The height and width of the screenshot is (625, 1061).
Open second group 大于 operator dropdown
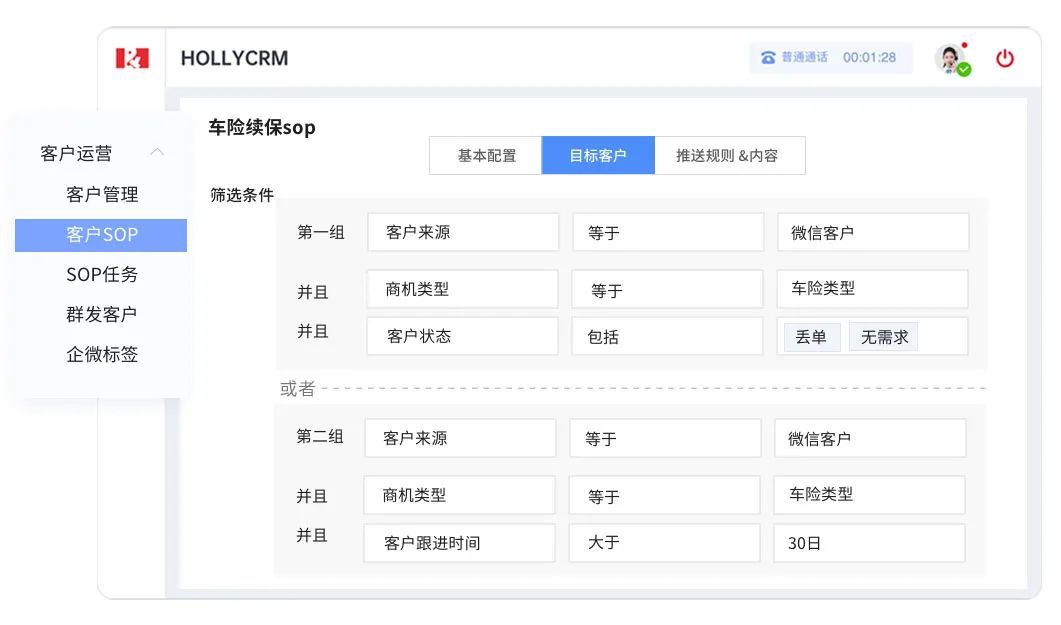665,543
